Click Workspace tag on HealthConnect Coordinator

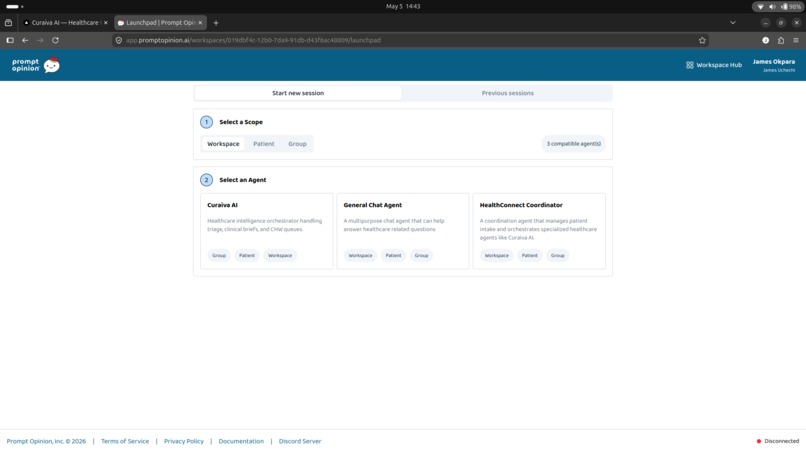click(x=497, y=256)
